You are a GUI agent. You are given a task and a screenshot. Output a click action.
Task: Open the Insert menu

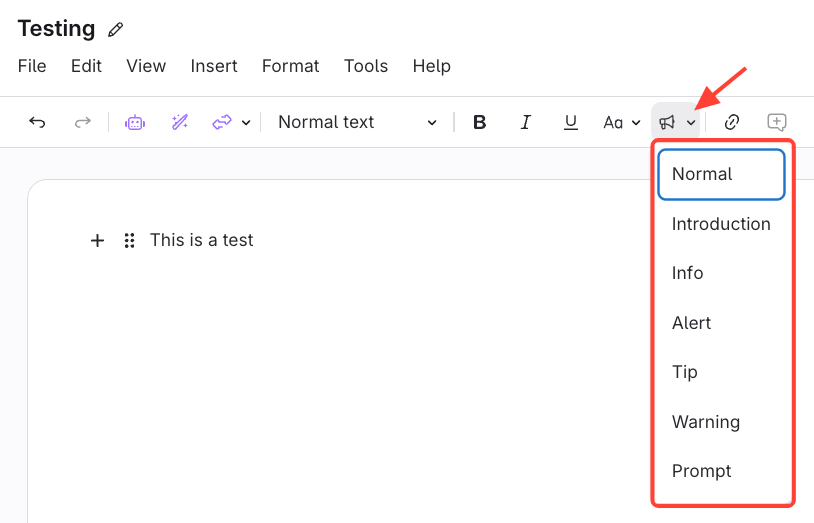pyautogui.click(x=214, y=66)
